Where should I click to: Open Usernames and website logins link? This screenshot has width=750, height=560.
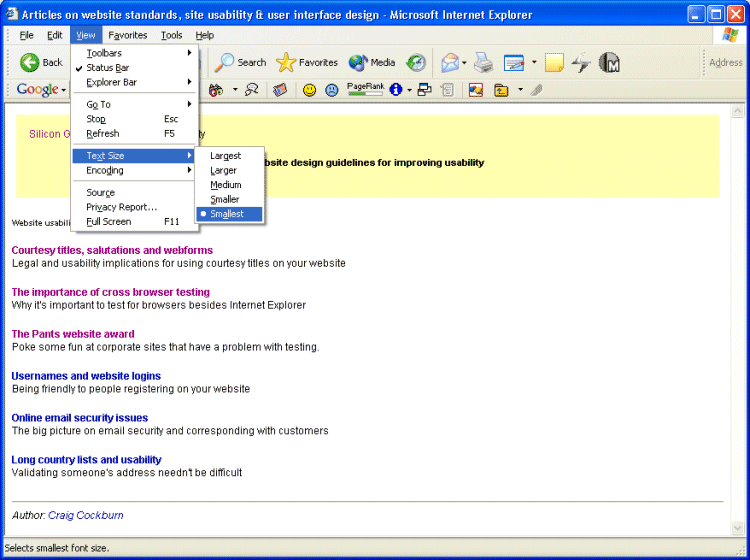pos(86,376)
